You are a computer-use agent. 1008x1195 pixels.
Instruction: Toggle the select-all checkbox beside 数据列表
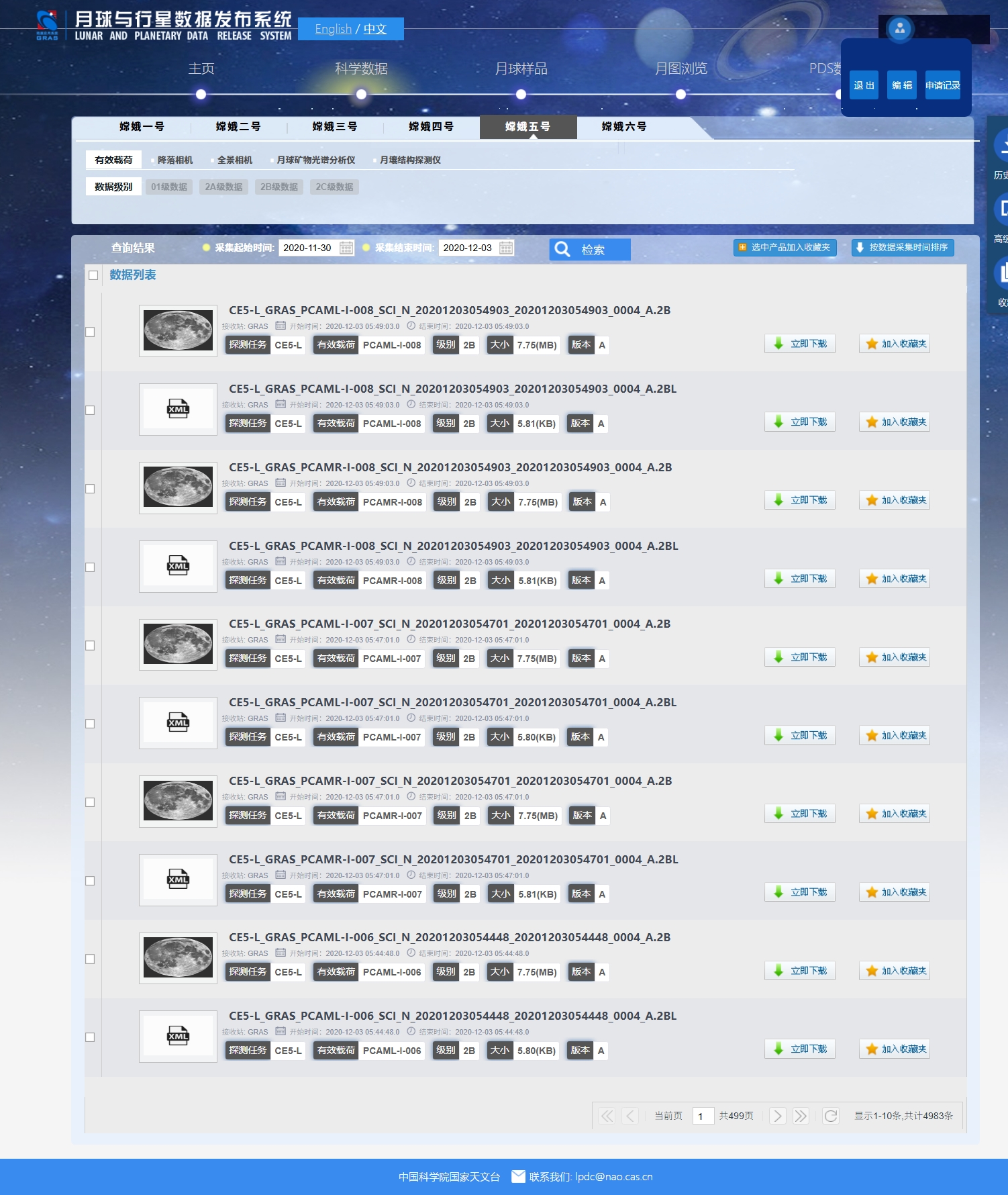93,275
